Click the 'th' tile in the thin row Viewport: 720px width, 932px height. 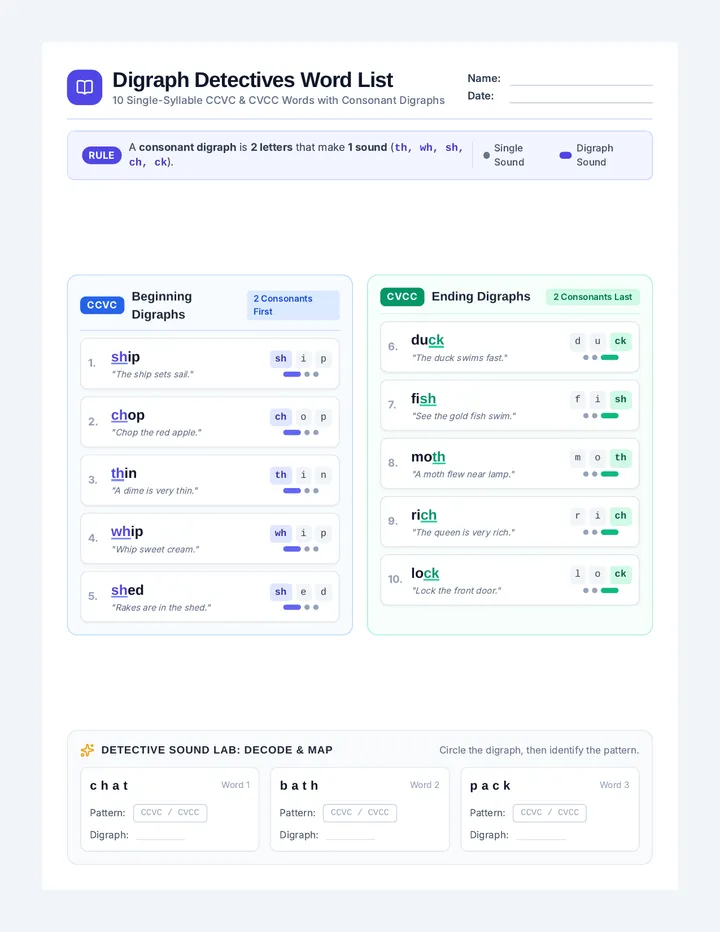point(281,475)
